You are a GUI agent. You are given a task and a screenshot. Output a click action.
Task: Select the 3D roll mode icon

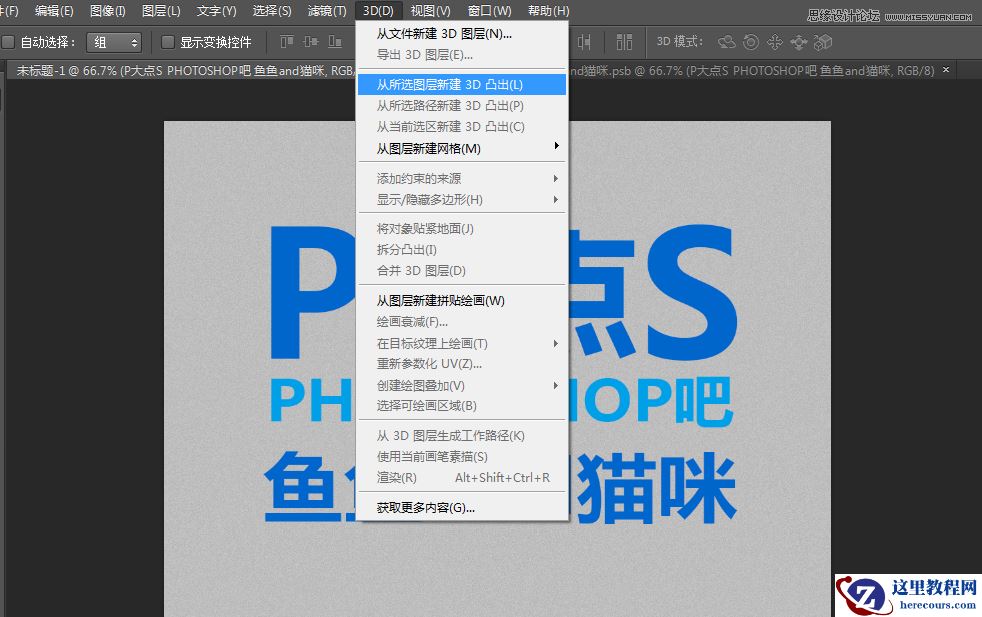[x=750, y=42]
